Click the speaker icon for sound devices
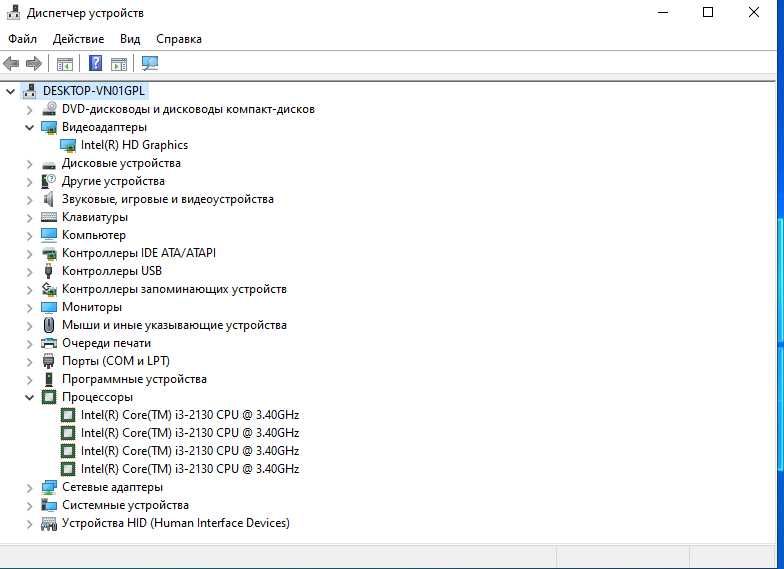The width and height of the screenshot is (784, 569). tap(48, 199)
